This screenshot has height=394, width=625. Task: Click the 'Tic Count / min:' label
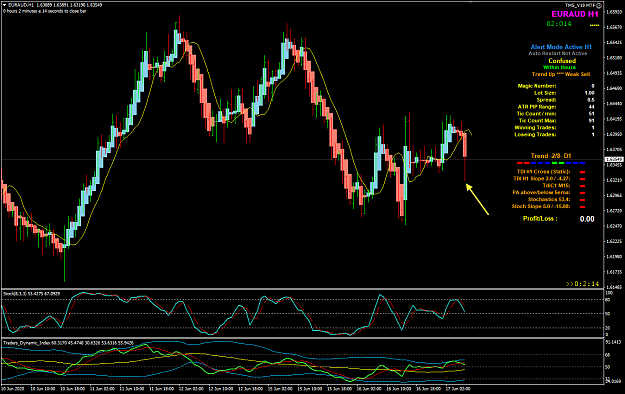(x=537, y=114)
